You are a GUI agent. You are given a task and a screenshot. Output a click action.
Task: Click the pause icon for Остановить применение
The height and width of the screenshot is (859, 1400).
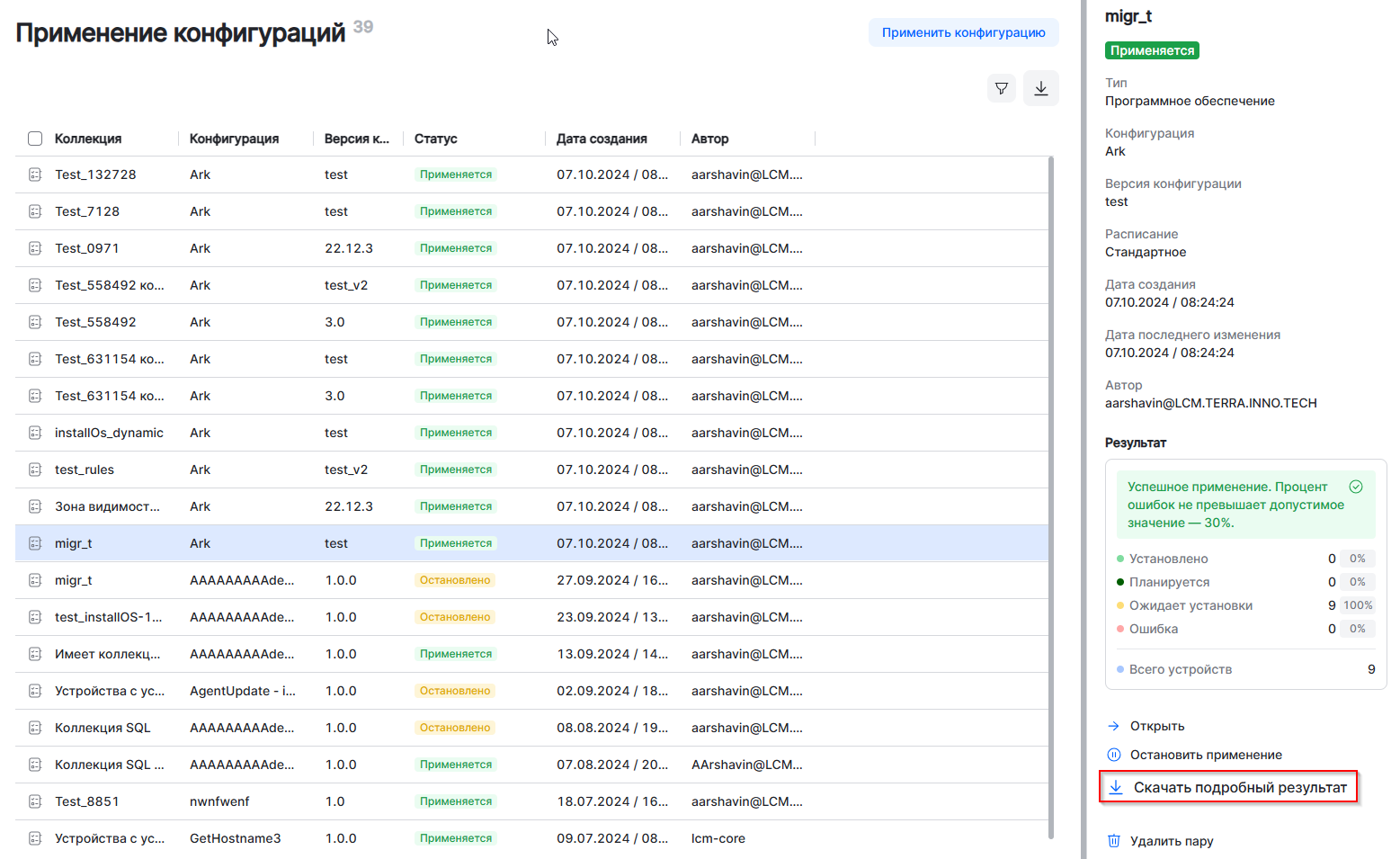(1113, 755)
